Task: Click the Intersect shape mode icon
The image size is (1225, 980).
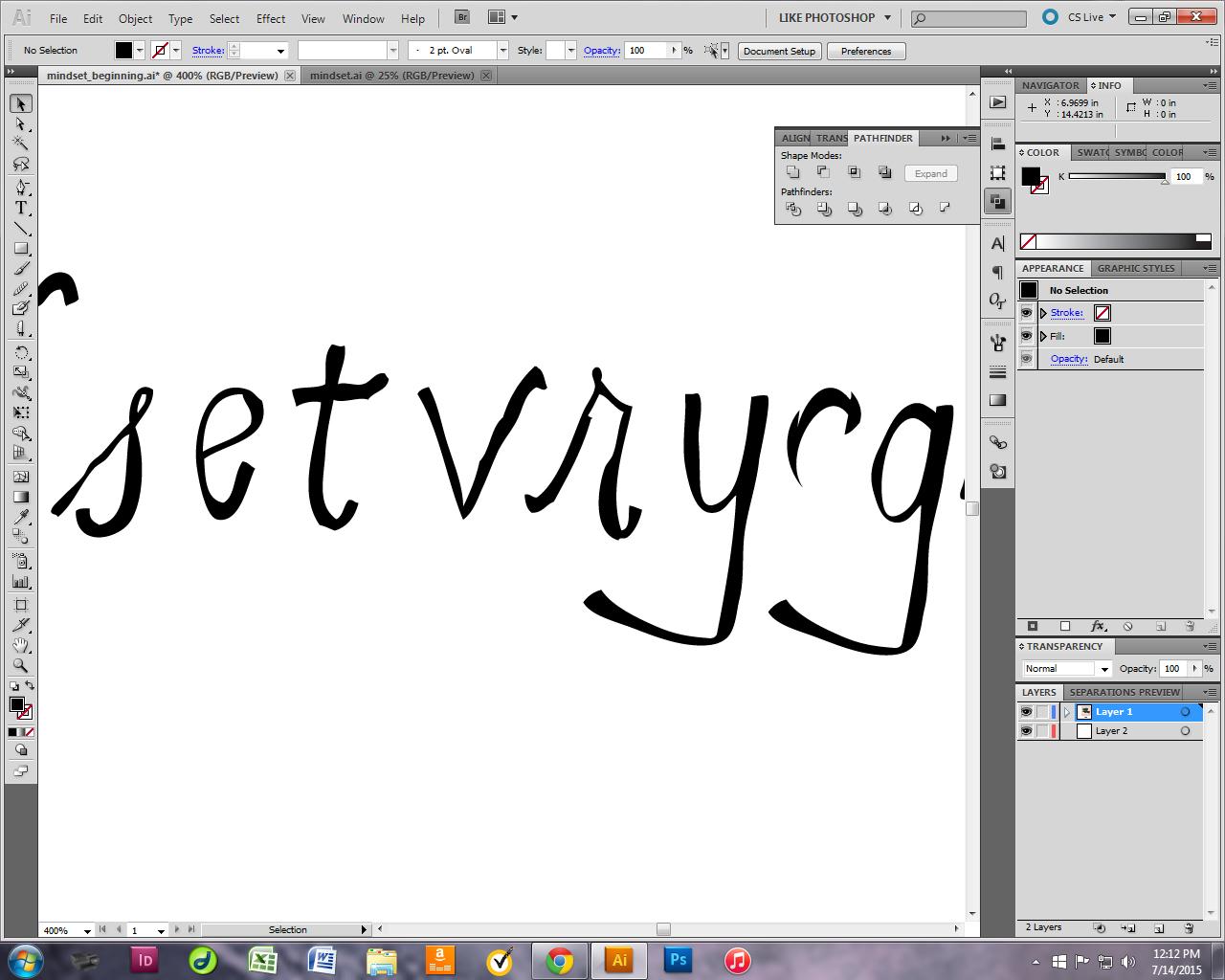Action: point(854,172)
